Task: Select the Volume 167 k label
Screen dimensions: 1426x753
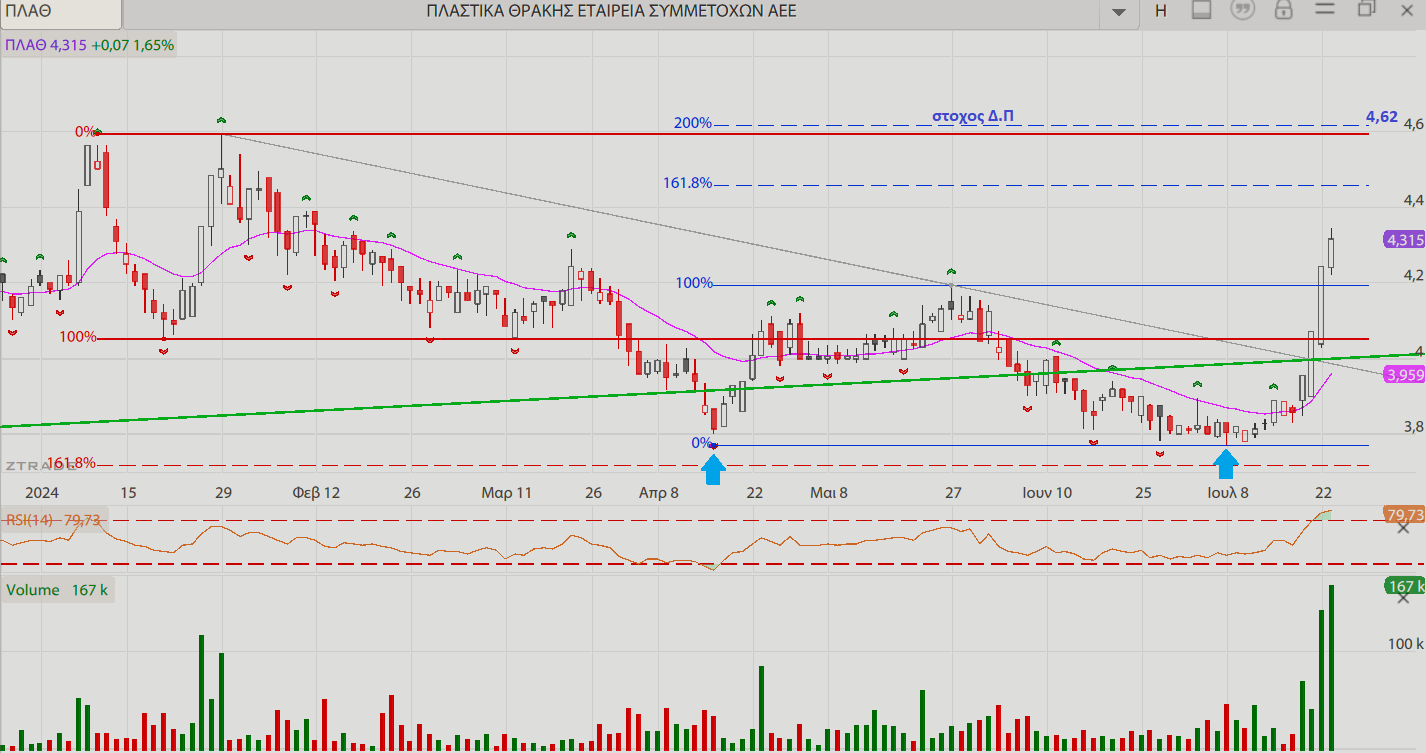Action: [x=57, y=590]
